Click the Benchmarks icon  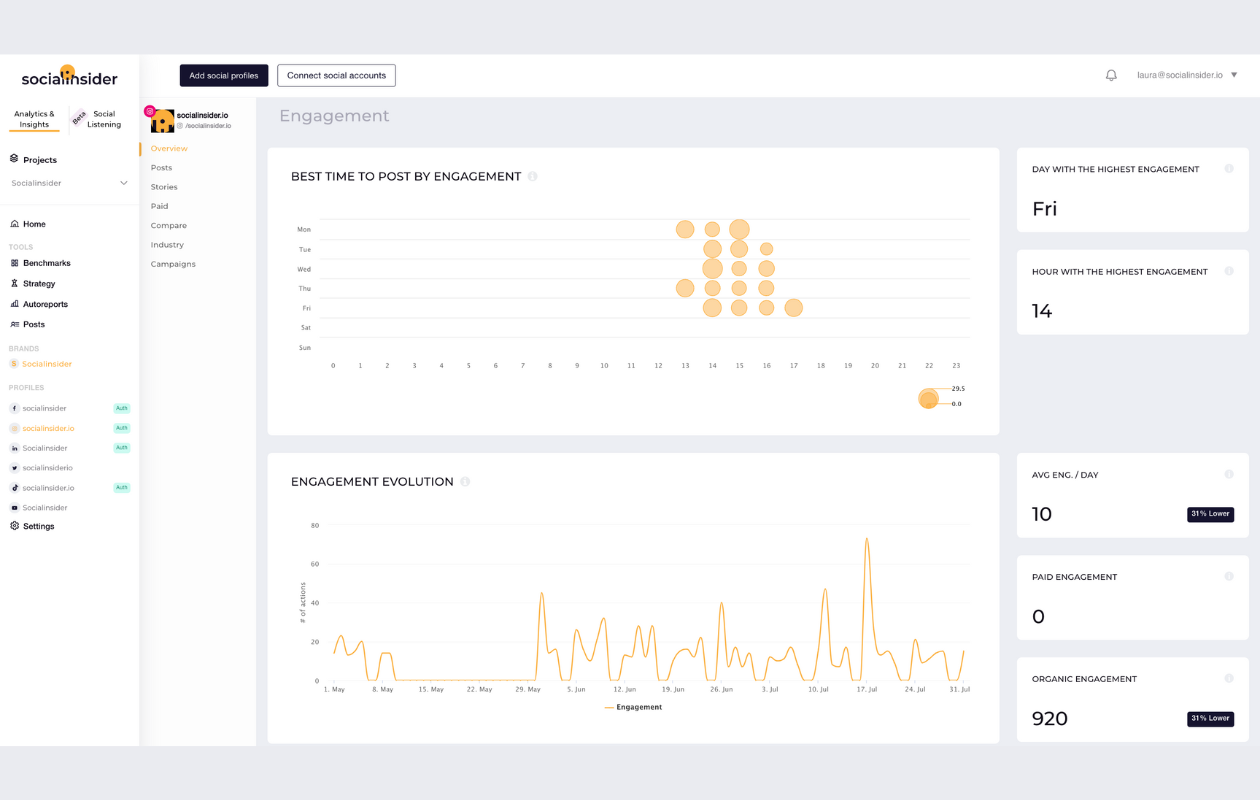(15, 263)
